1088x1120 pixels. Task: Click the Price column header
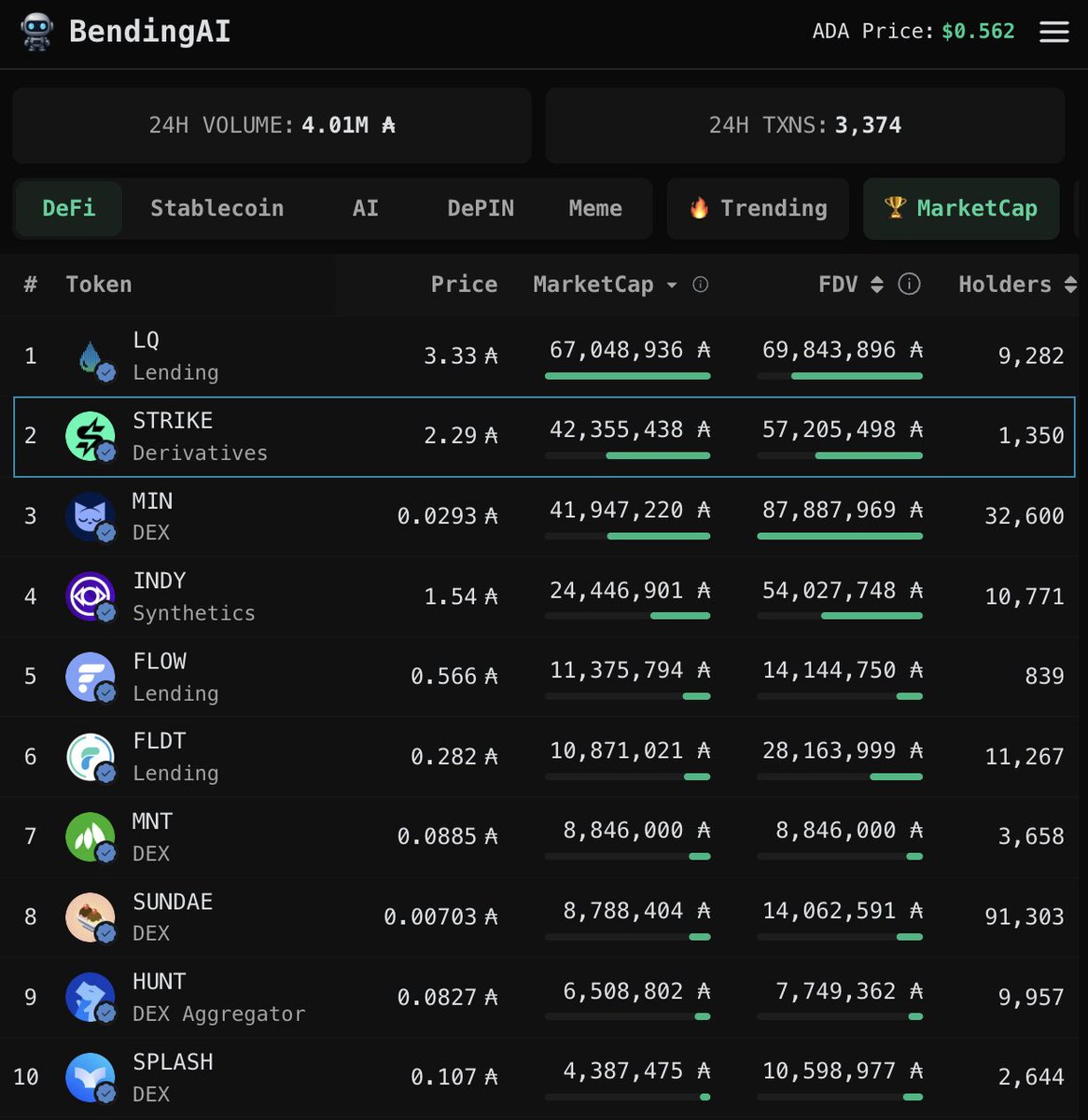coord(464,285)
